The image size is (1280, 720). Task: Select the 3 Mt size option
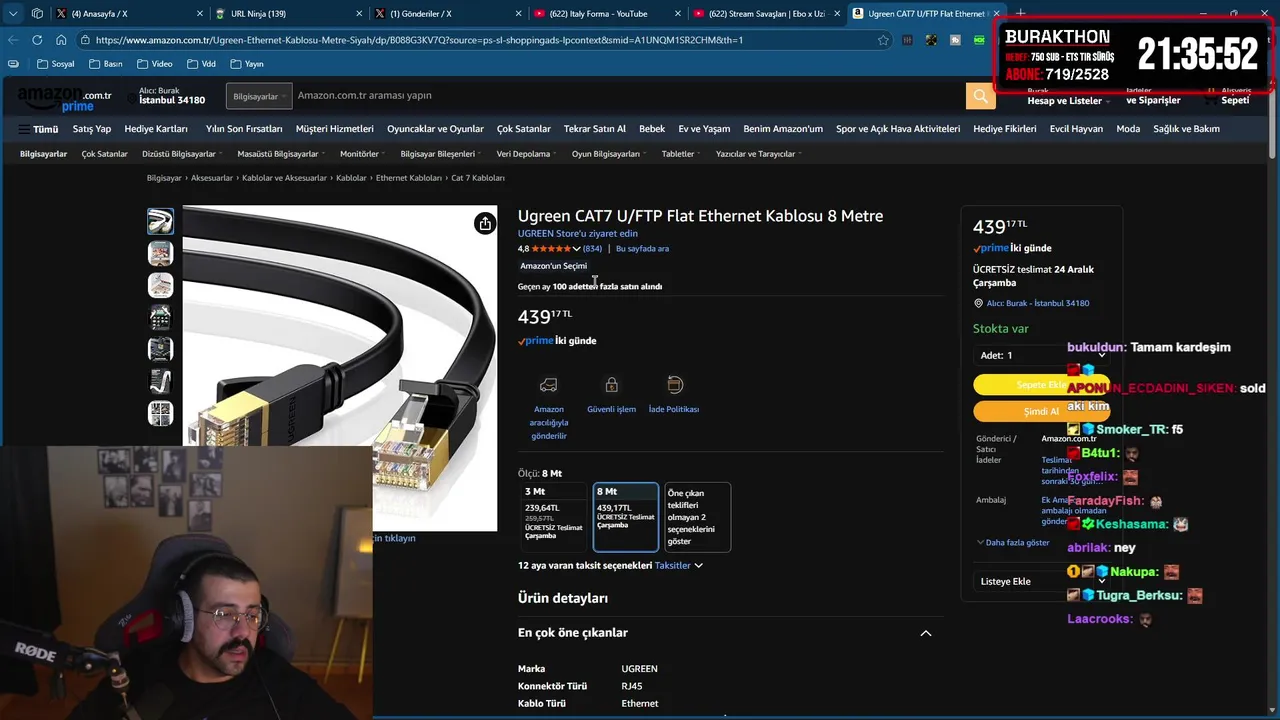tap(553, 517)
